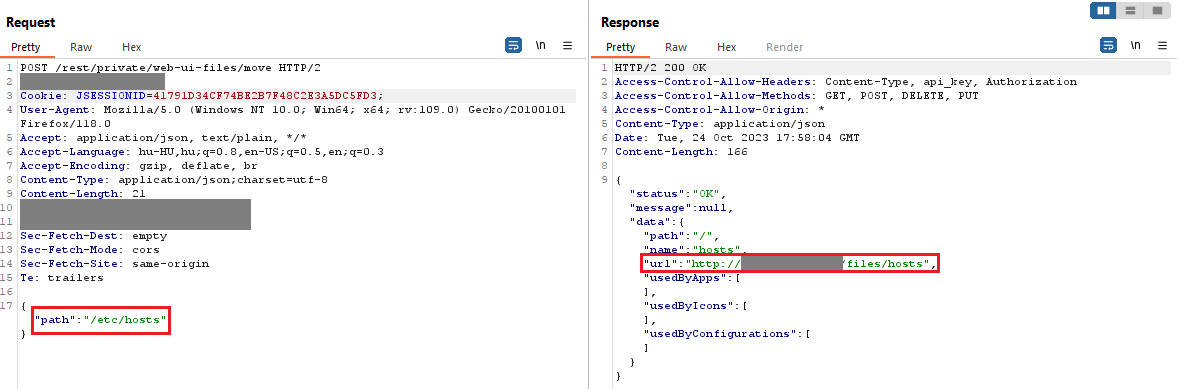Open Render tab in Response pane
The height and width of the screenshot is (389, 1177).
[784, 47]
